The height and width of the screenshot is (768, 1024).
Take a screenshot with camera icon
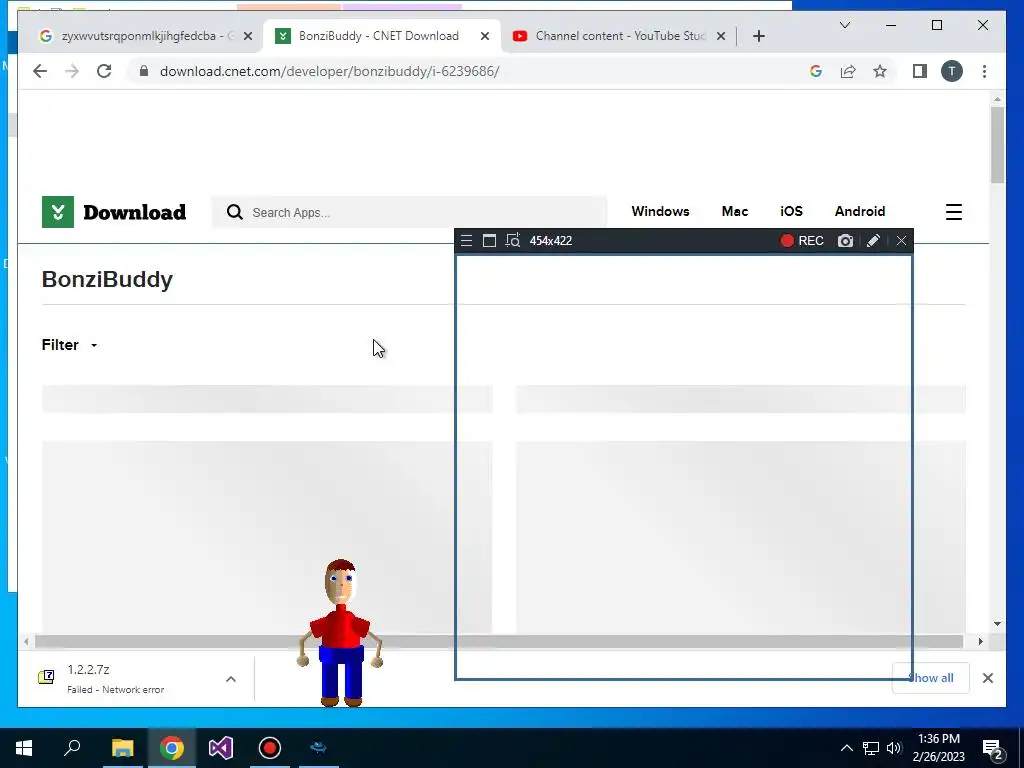[x=845, y=240]
